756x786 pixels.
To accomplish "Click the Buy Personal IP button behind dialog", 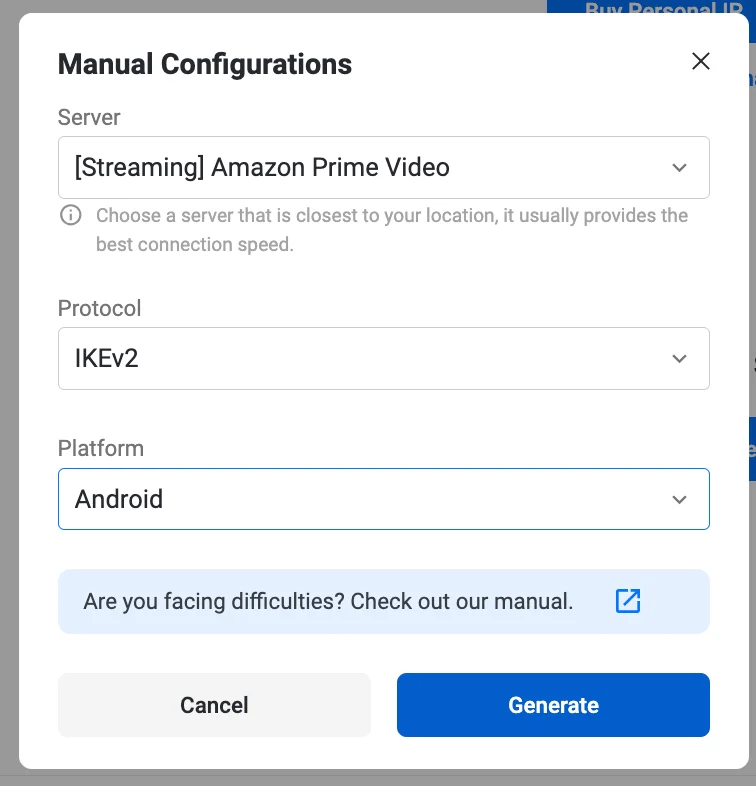I will (650, 7).
